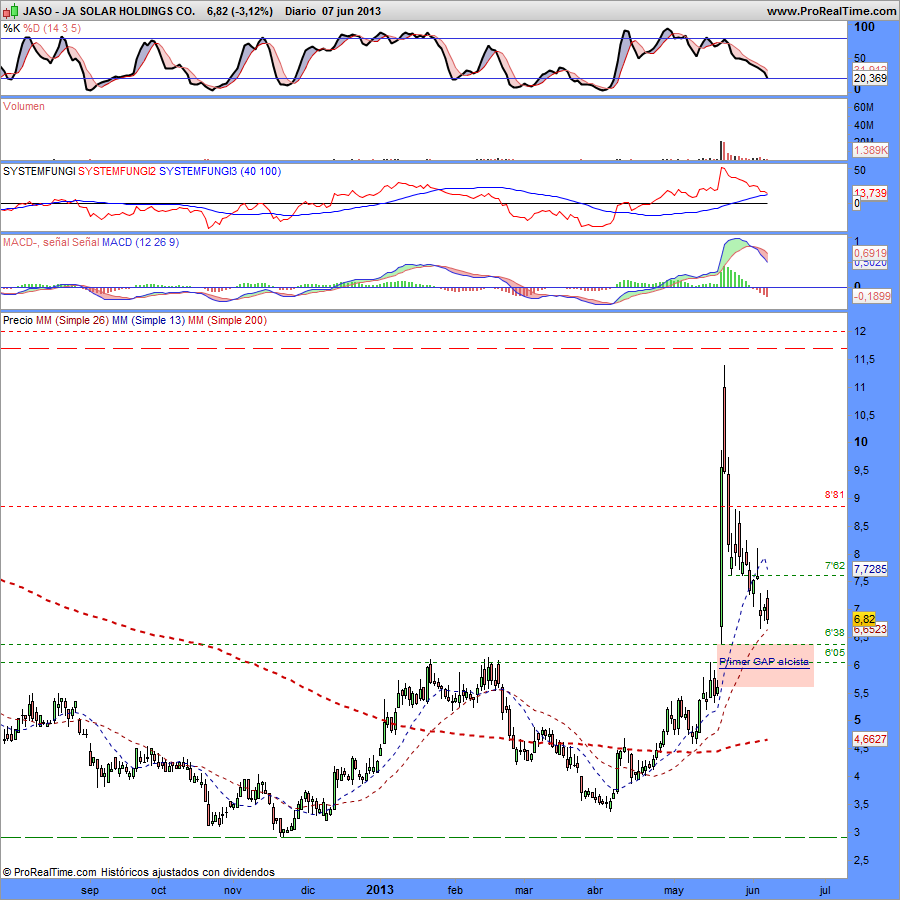Click the jun month on time axis
The height and width of the screenshot is (900, 900).
coord(752,890)
